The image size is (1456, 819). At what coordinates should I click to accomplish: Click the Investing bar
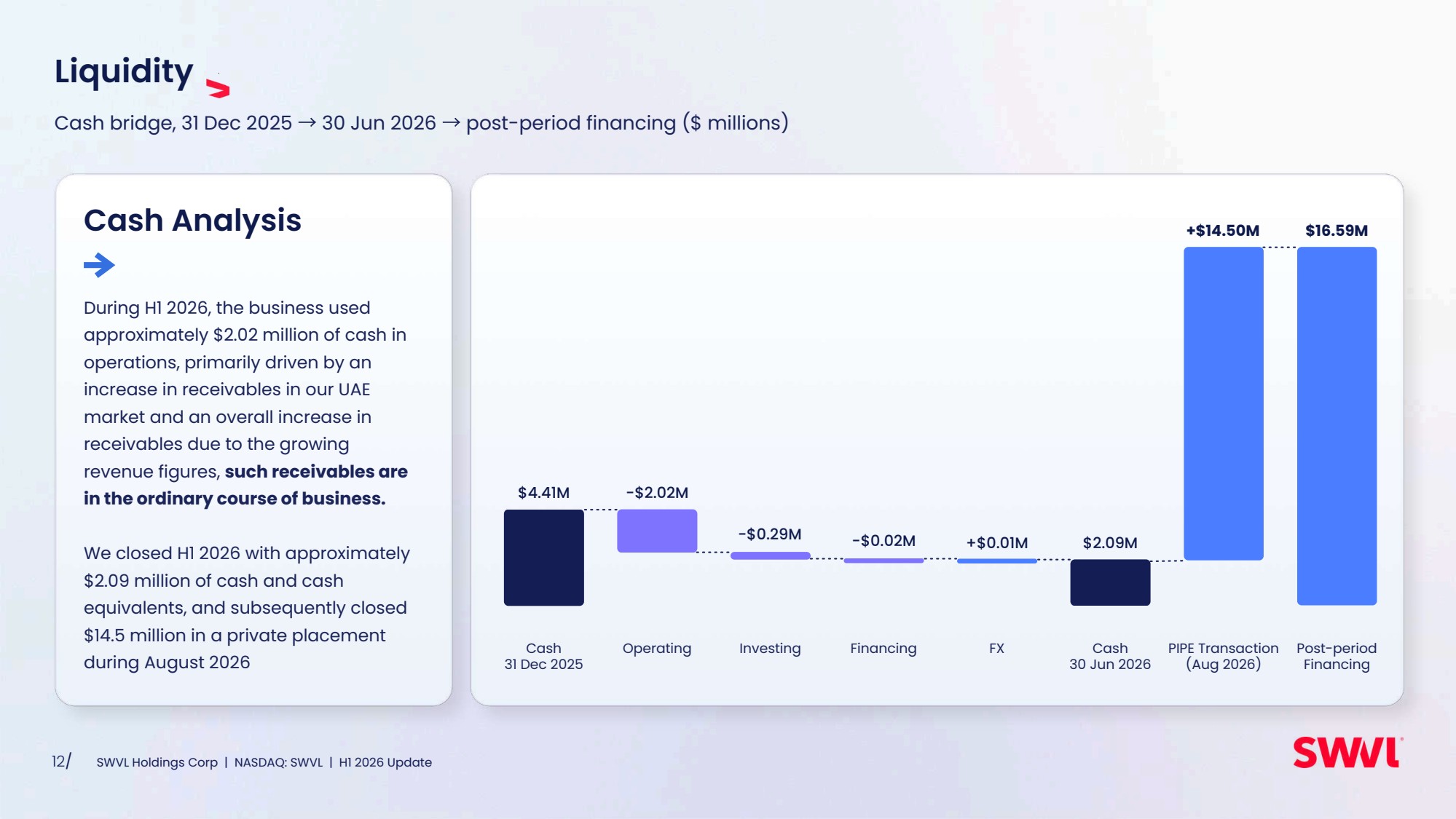point(771,555)
